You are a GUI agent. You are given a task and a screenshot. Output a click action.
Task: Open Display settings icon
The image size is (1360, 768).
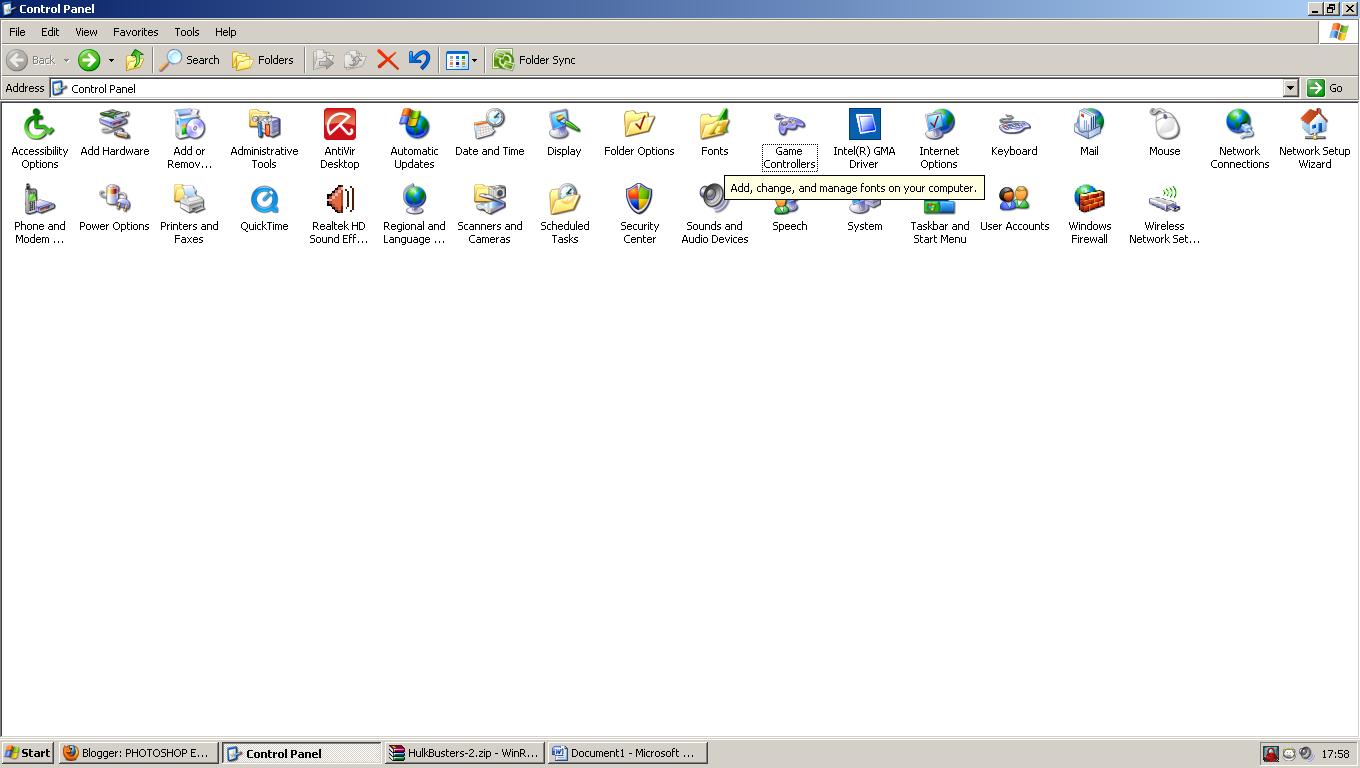click(x=564, y=125)
